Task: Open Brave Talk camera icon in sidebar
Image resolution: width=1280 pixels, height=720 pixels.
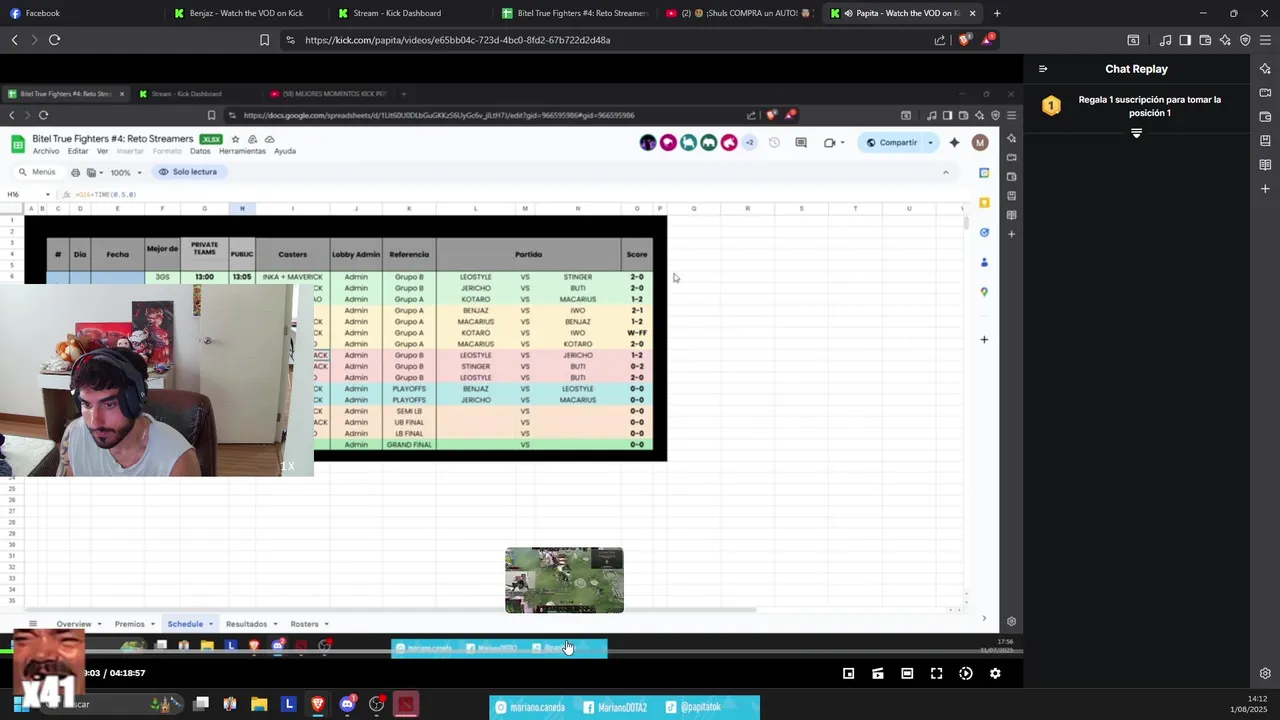Action: [x=1265, y=93]
